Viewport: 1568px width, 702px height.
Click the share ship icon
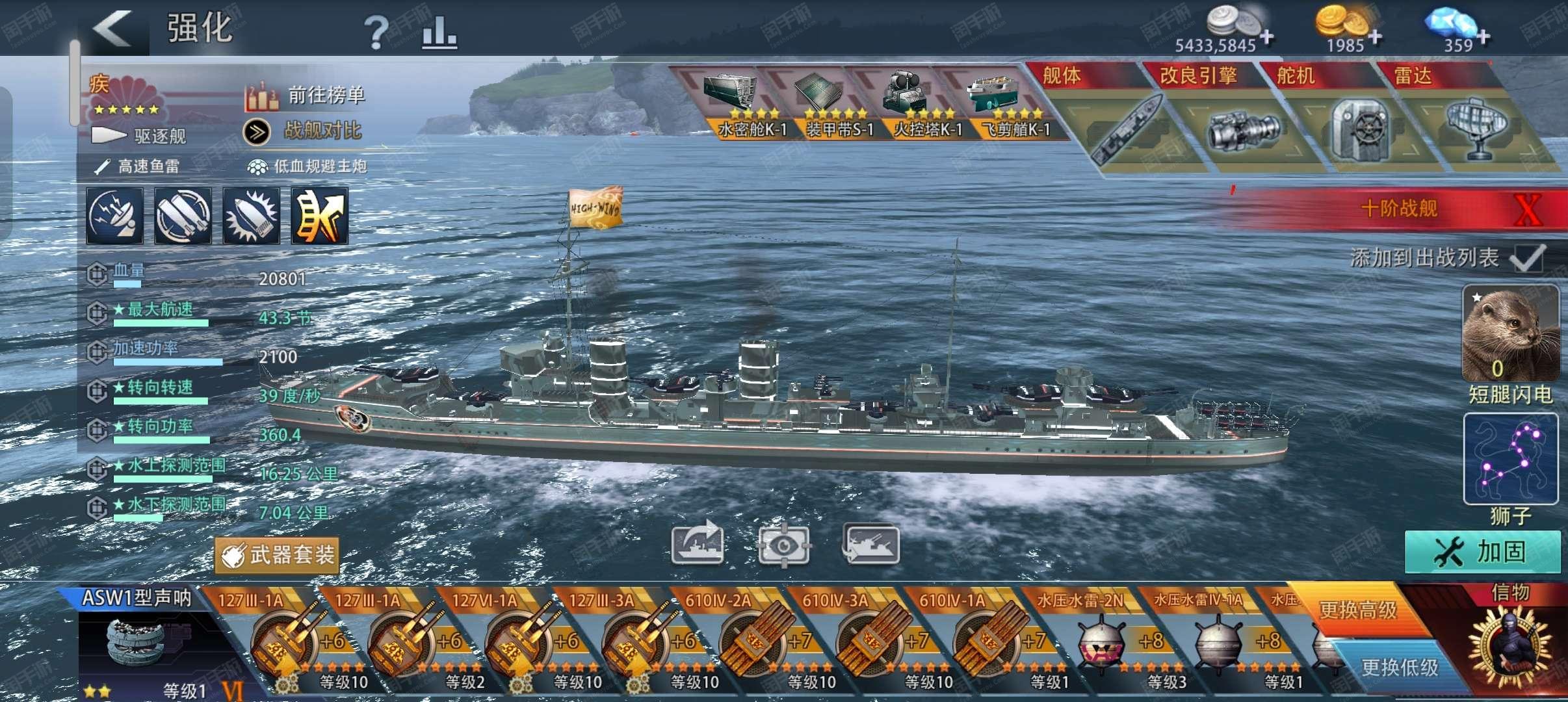click(x=698, y=543)
